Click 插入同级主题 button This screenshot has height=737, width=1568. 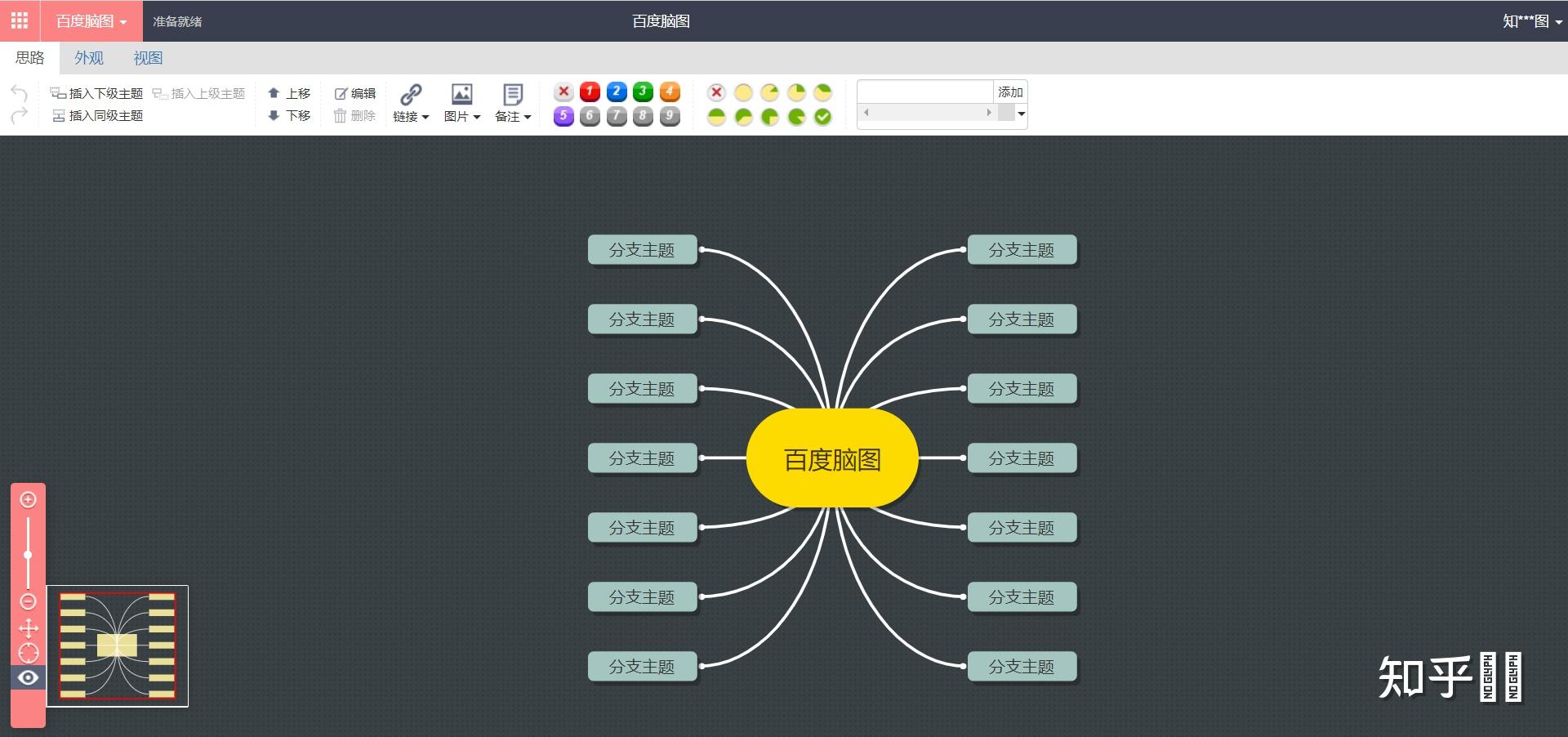(97, 116)
